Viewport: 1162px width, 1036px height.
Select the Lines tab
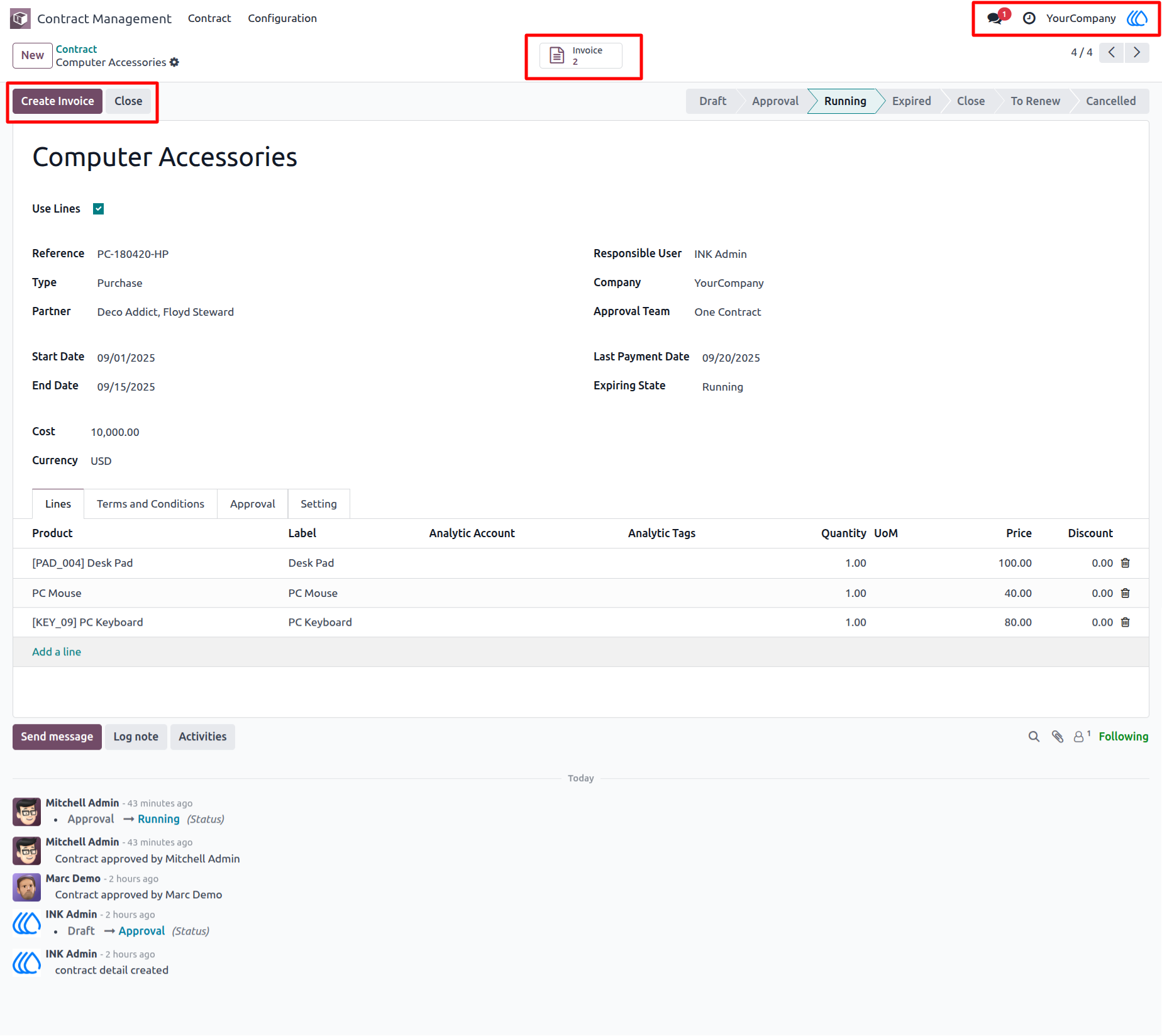[x=58, y=504]
